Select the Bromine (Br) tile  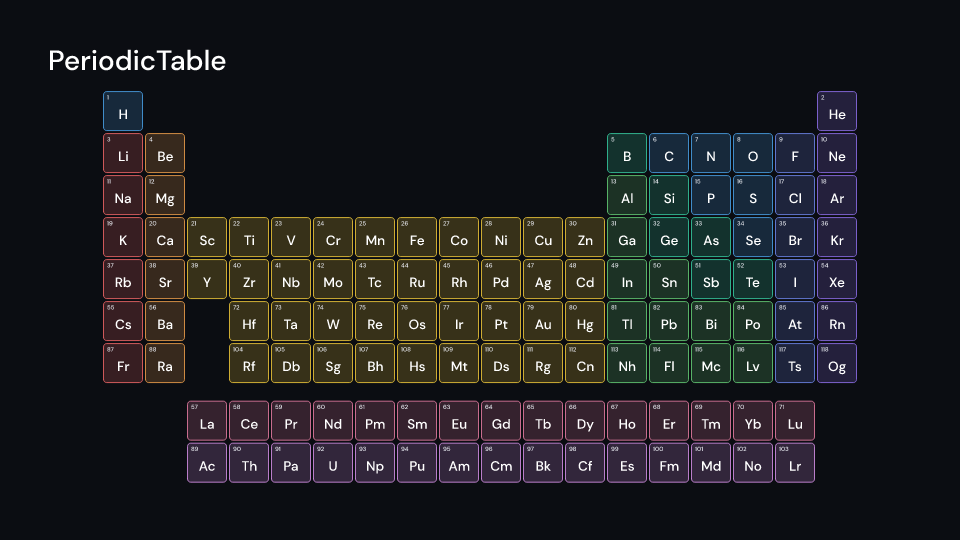[x=795, y=237]
